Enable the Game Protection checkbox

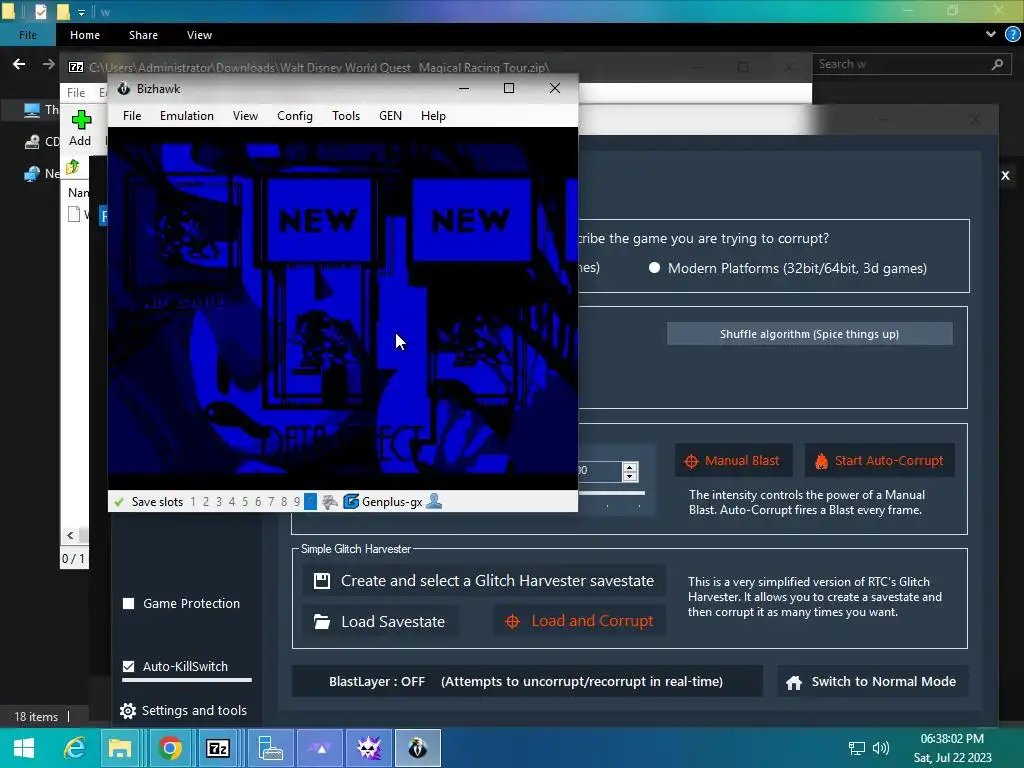(x=129, y=603)
